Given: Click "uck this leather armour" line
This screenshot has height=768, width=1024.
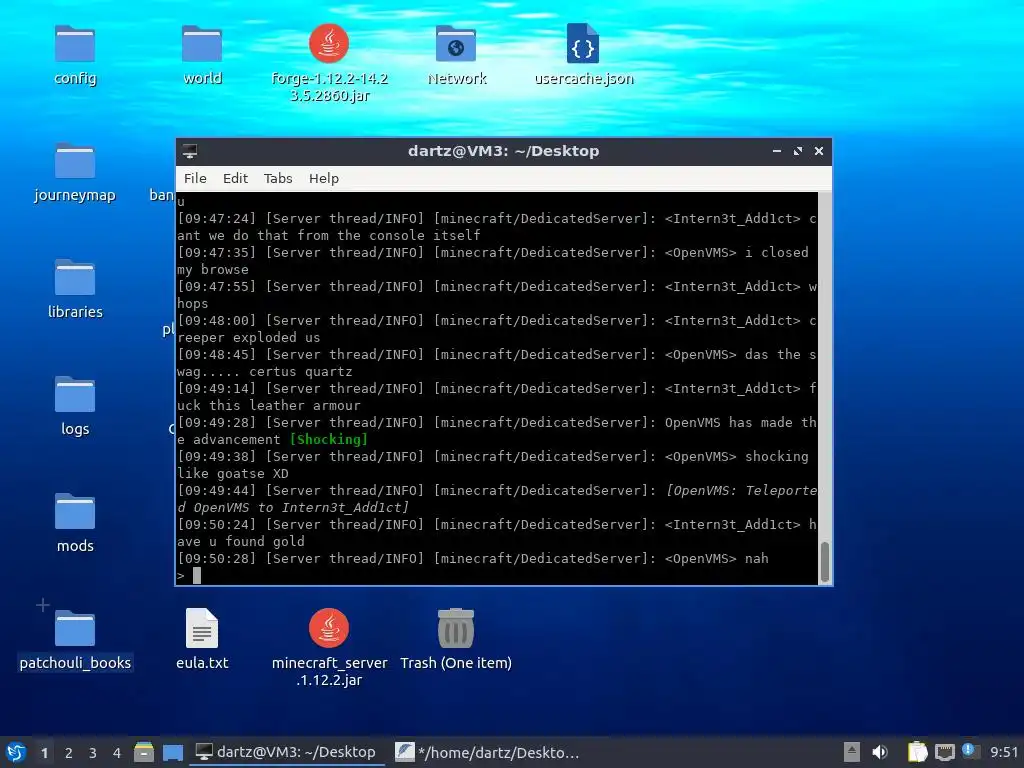Looking at the screenshot, I should click(x=268, y=406).
